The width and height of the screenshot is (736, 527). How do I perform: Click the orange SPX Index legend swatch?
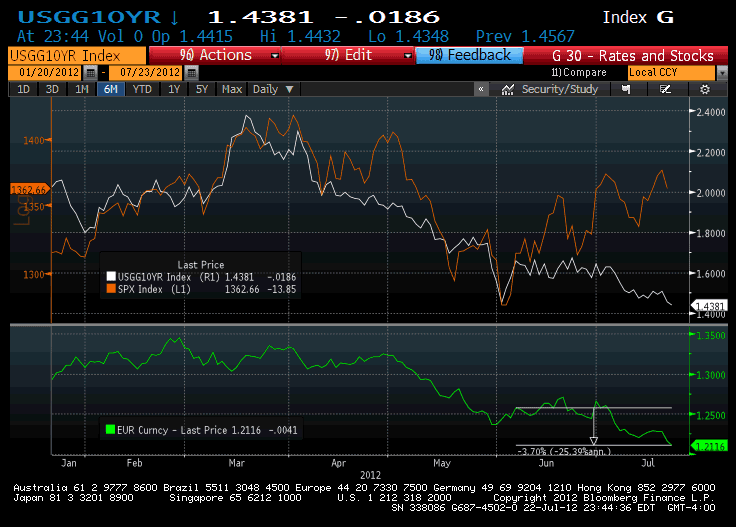(x=111, y=289)
